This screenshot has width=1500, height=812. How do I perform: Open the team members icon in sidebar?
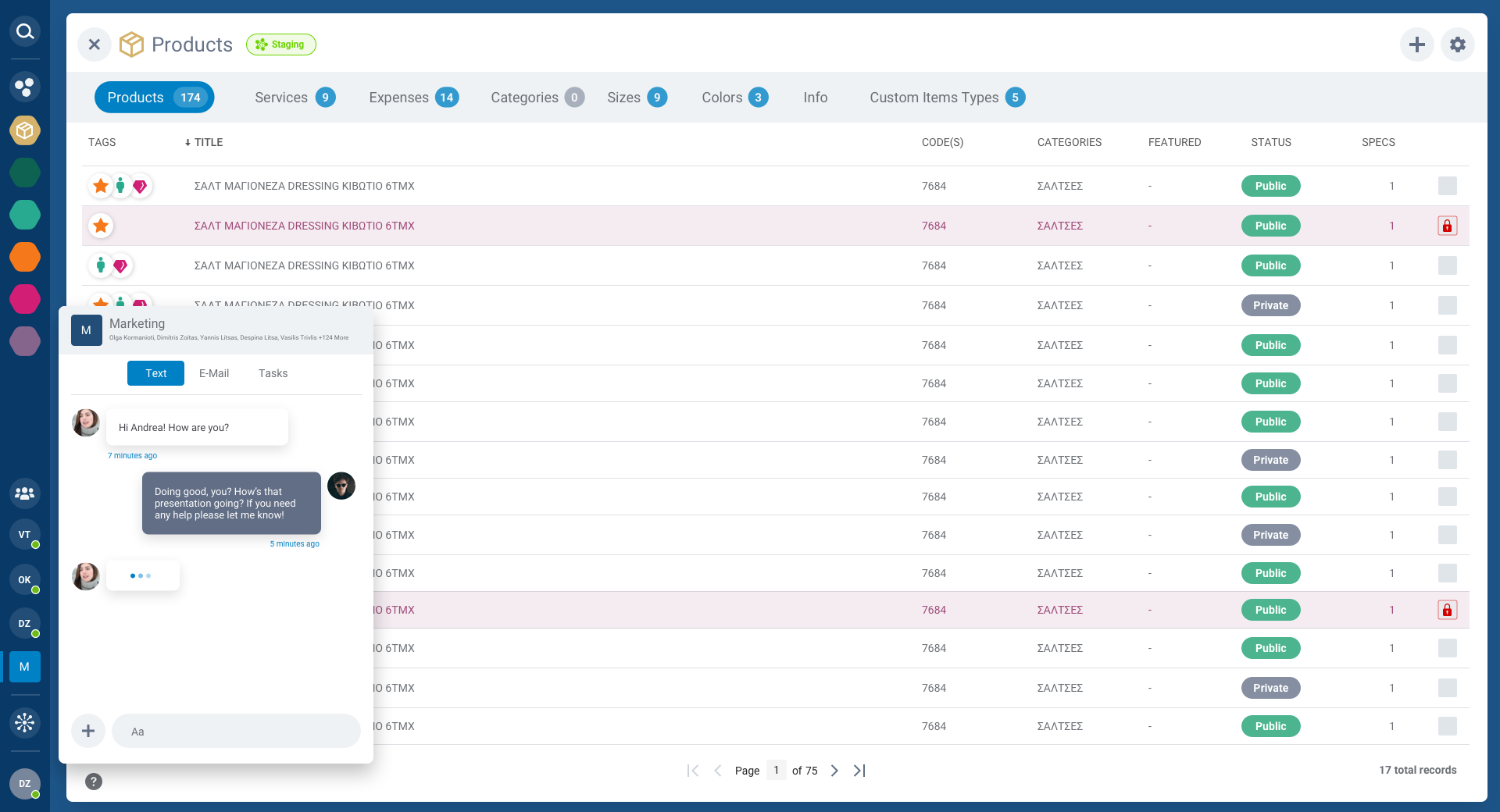click(x=25, y=493)
